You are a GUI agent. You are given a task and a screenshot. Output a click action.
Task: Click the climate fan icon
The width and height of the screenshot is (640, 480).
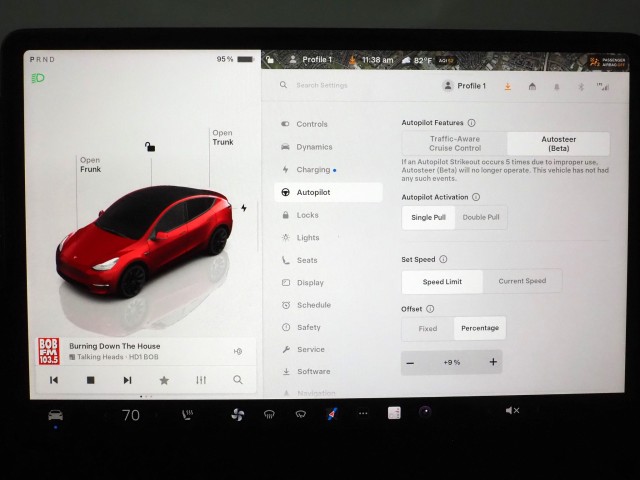tap(237, 414)
